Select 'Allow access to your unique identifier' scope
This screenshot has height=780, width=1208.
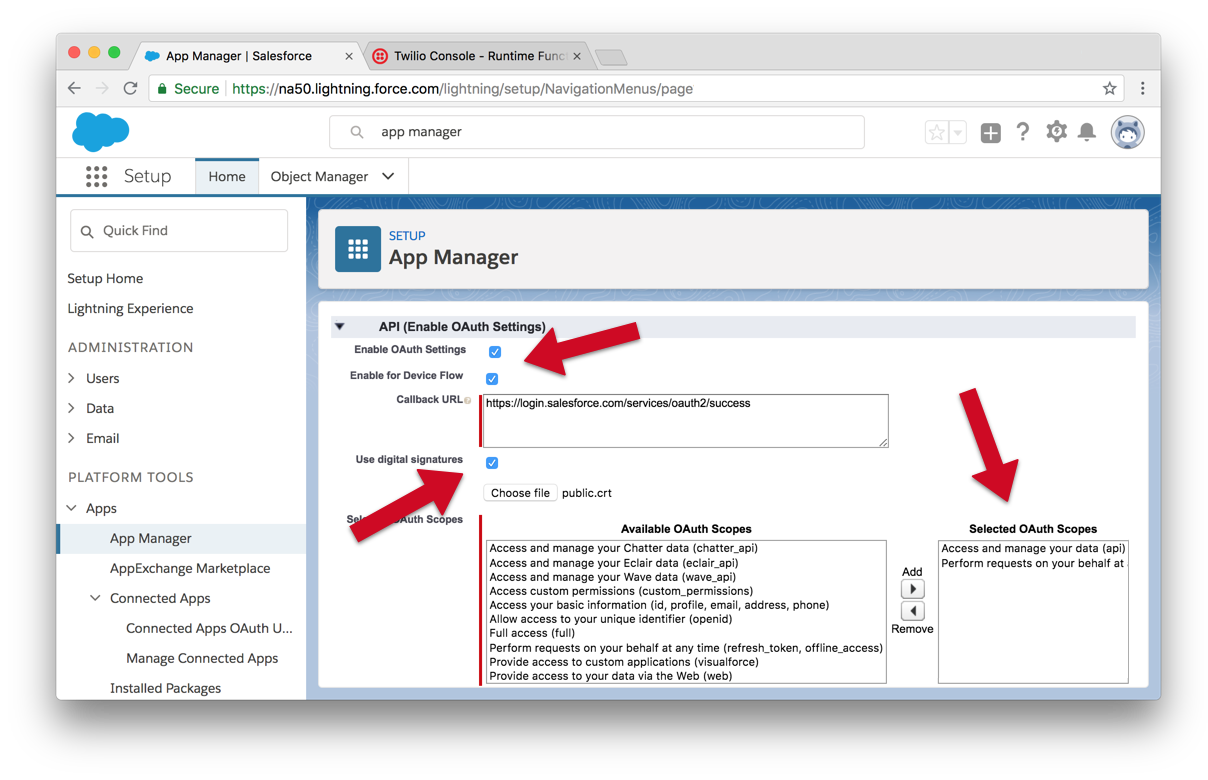pyautogui.click(x=611, y=619)
